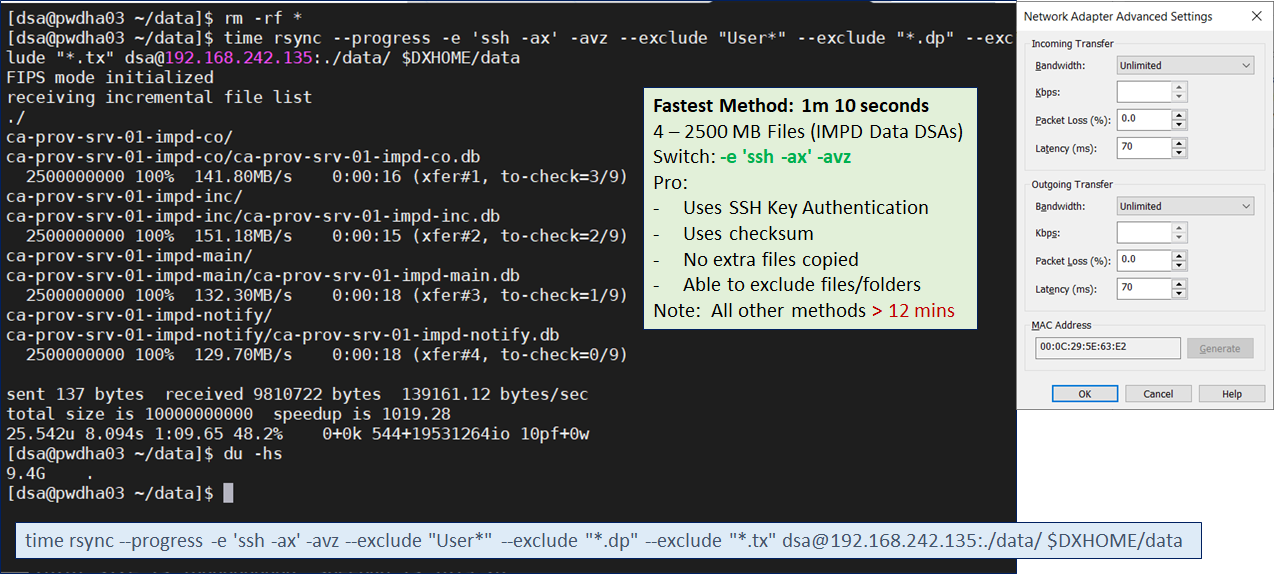Open Help for adapter settings
This screenshot has height=574, width=1274.
(1231, 394)
